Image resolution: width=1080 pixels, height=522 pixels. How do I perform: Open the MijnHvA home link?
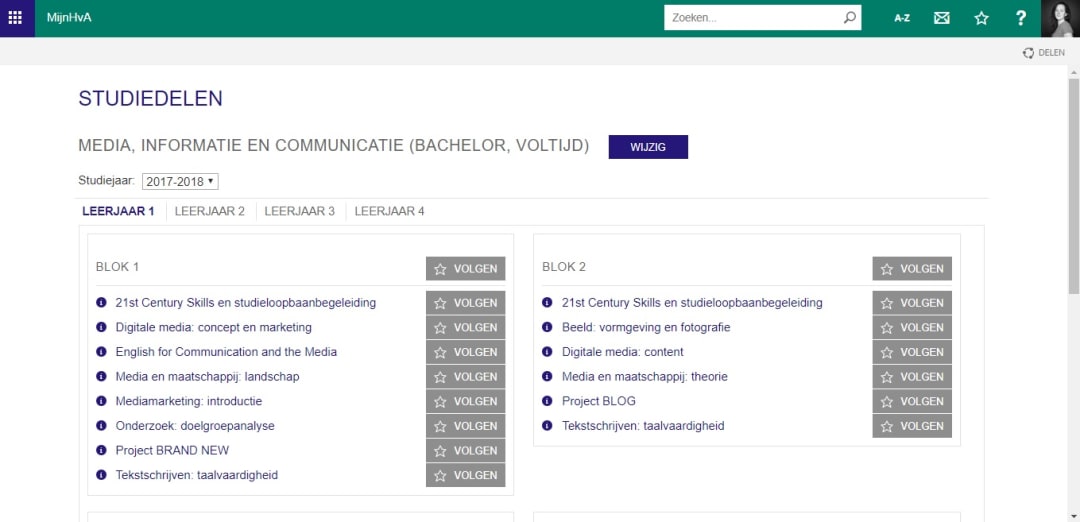coord(69,18)
